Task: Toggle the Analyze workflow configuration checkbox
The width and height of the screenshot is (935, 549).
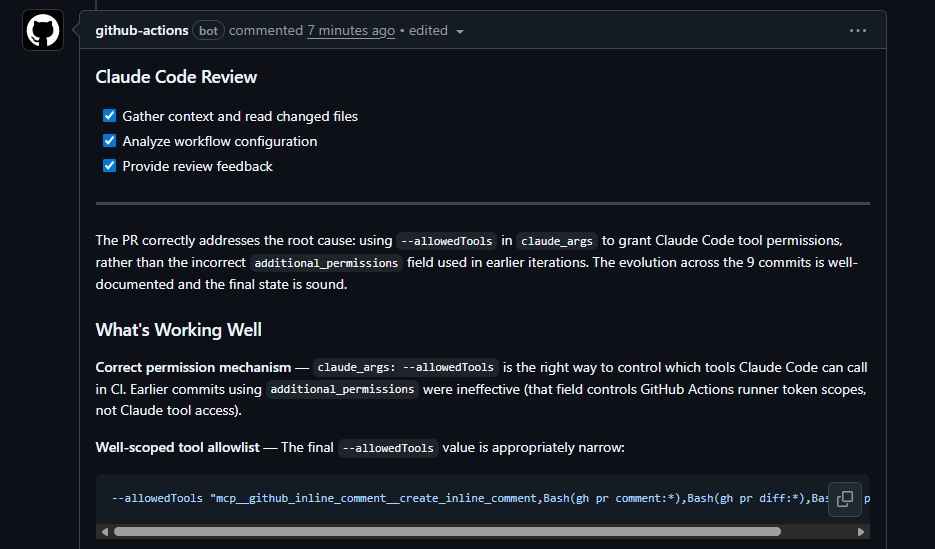Action: [110, 141]
